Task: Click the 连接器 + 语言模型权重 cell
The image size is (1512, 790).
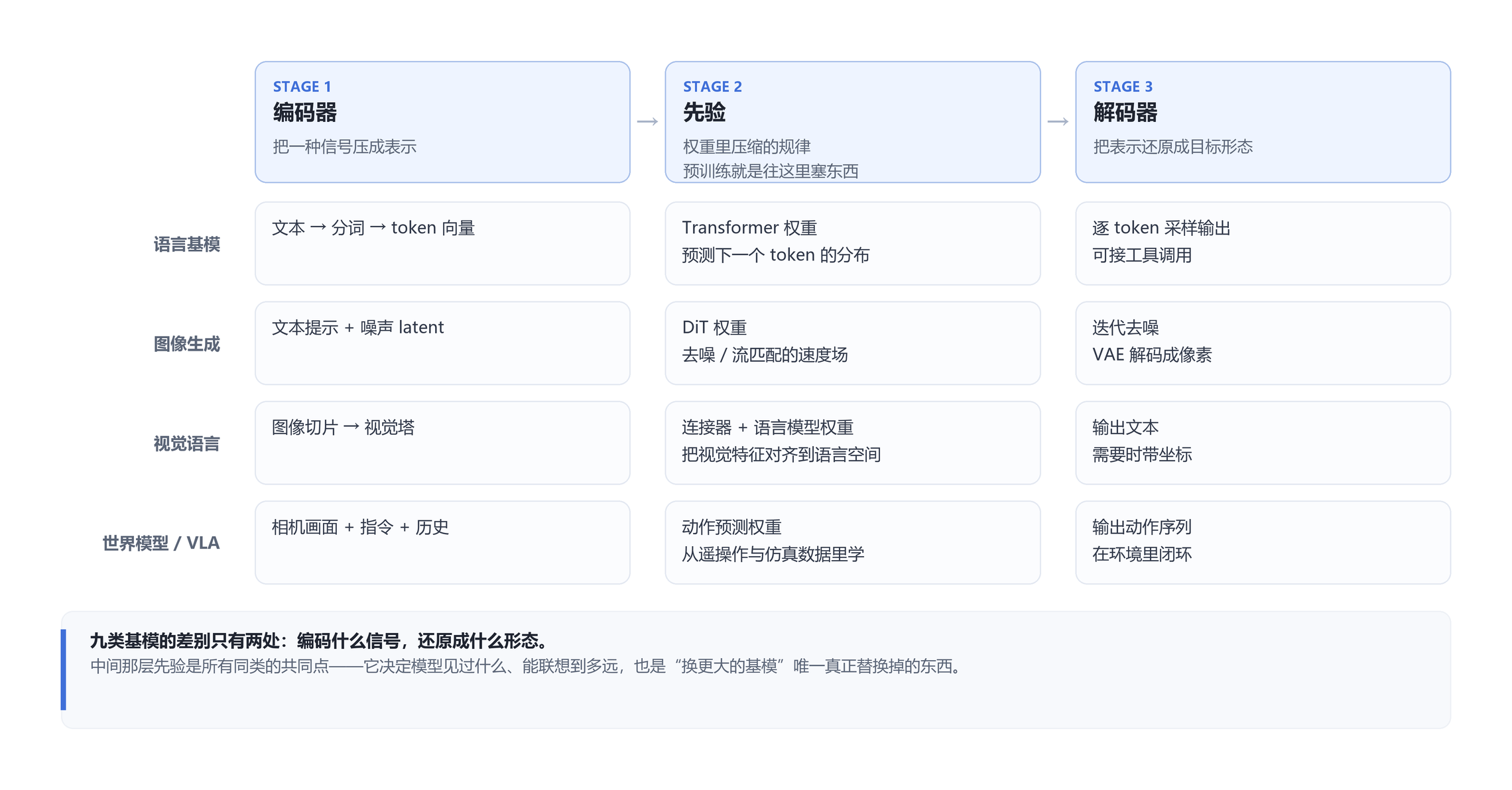Action: pos(852,443)
